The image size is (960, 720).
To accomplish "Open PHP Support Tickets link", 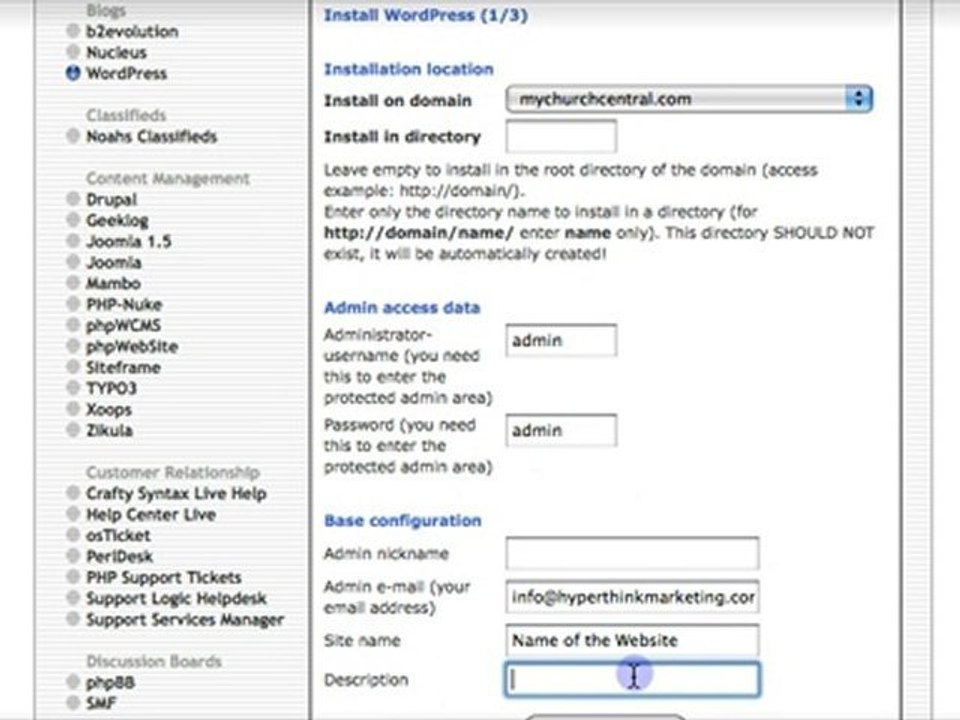I will (x=163, y=577).
